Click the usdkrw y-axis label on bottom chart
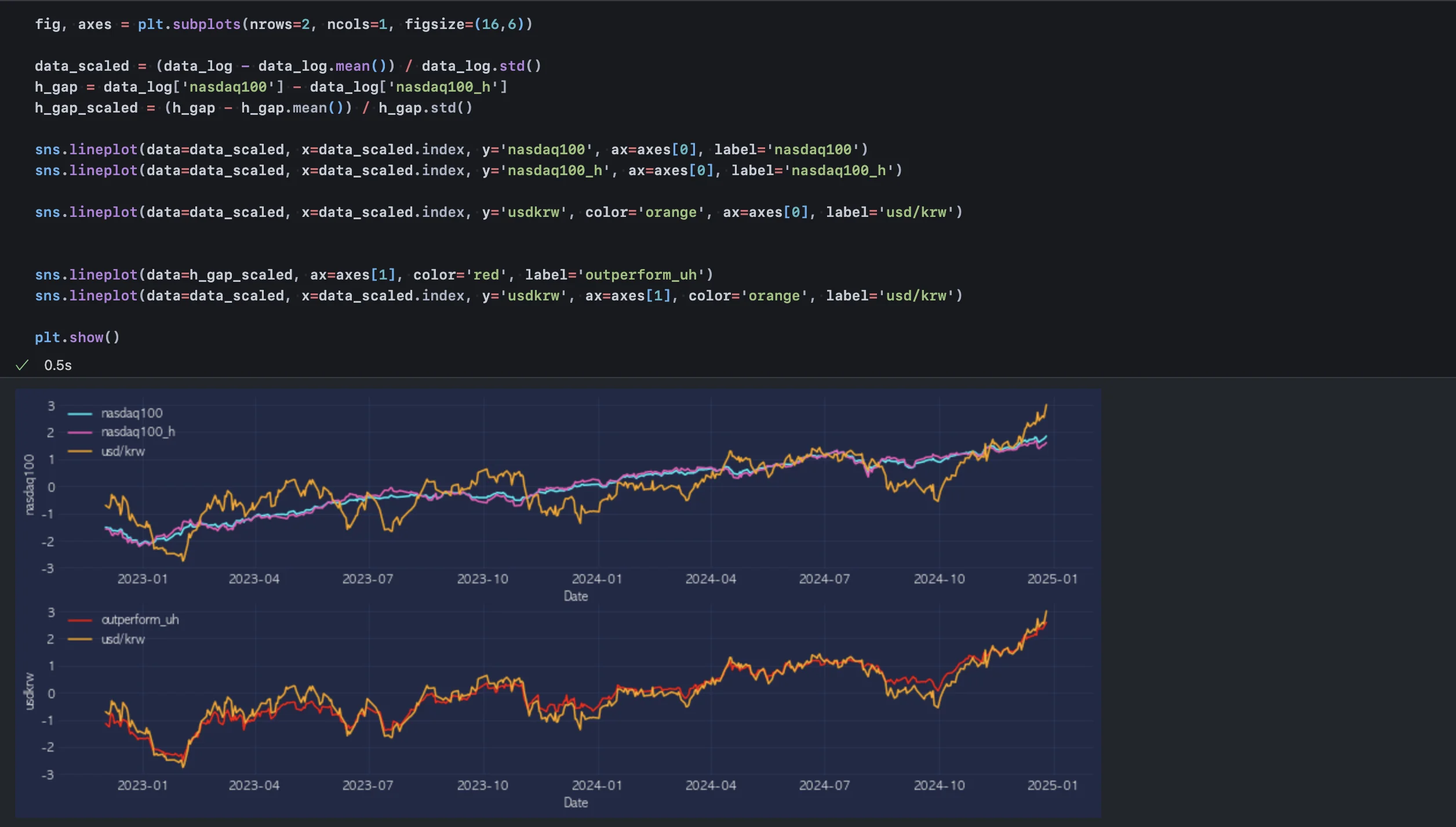The height and width of the screenshot is (827, 1456). 29,691
